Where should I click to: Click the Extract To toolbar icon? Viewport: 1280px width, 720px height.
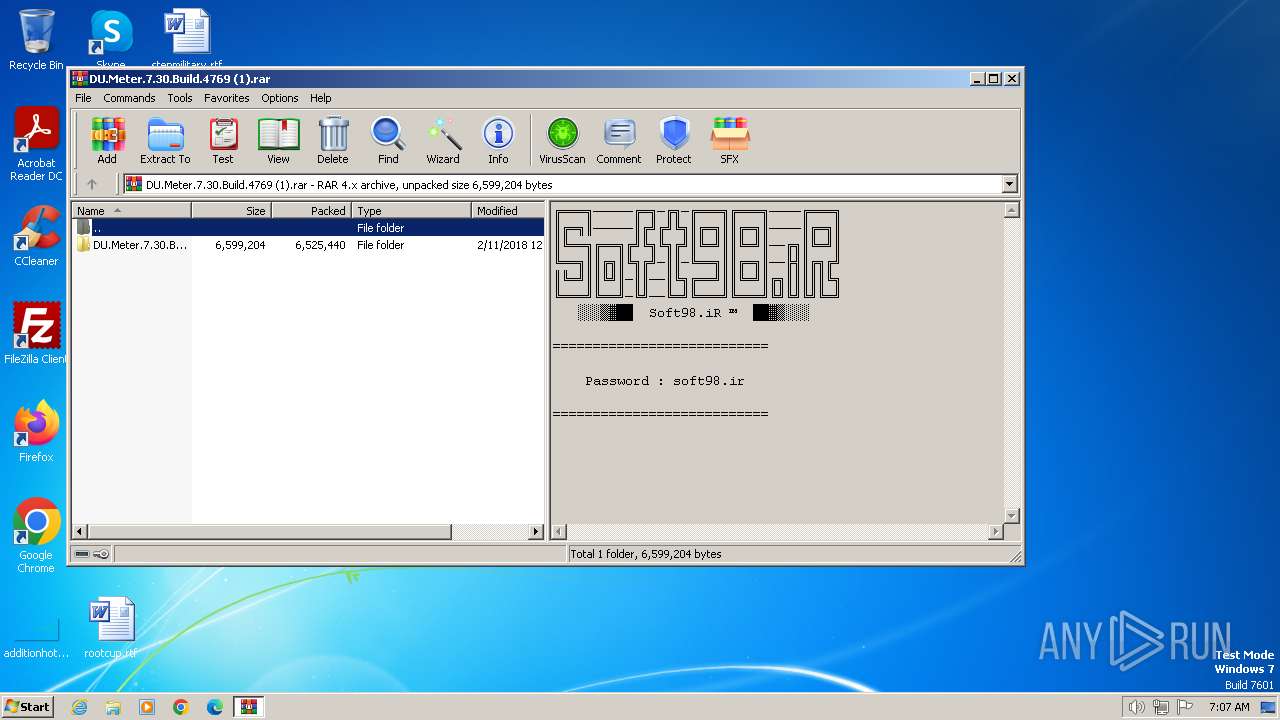(x=165, y=140)
